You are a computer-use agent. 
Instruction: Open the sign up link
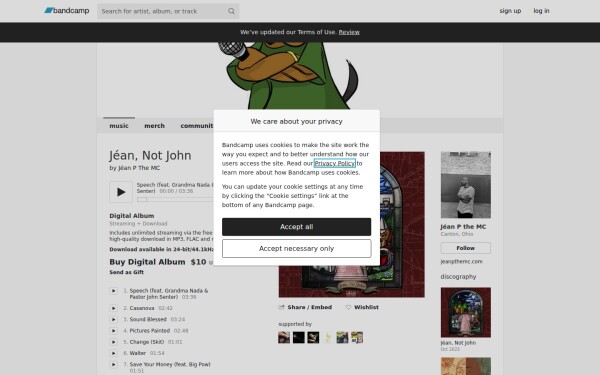tap(510, 11)
